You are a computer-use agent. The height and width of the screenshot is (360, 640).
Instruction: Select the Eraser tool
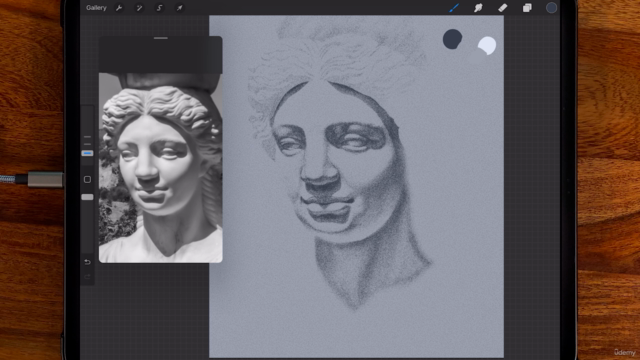[x=502, y=8]
